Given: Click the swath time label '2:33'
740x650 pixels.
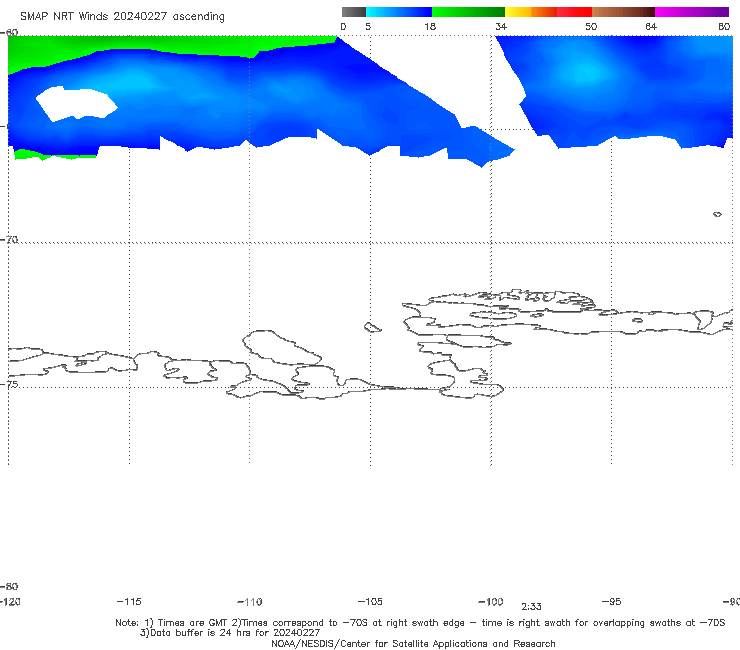Looking at the screenshot, I should pyautogui.click(x=531, y=607).
